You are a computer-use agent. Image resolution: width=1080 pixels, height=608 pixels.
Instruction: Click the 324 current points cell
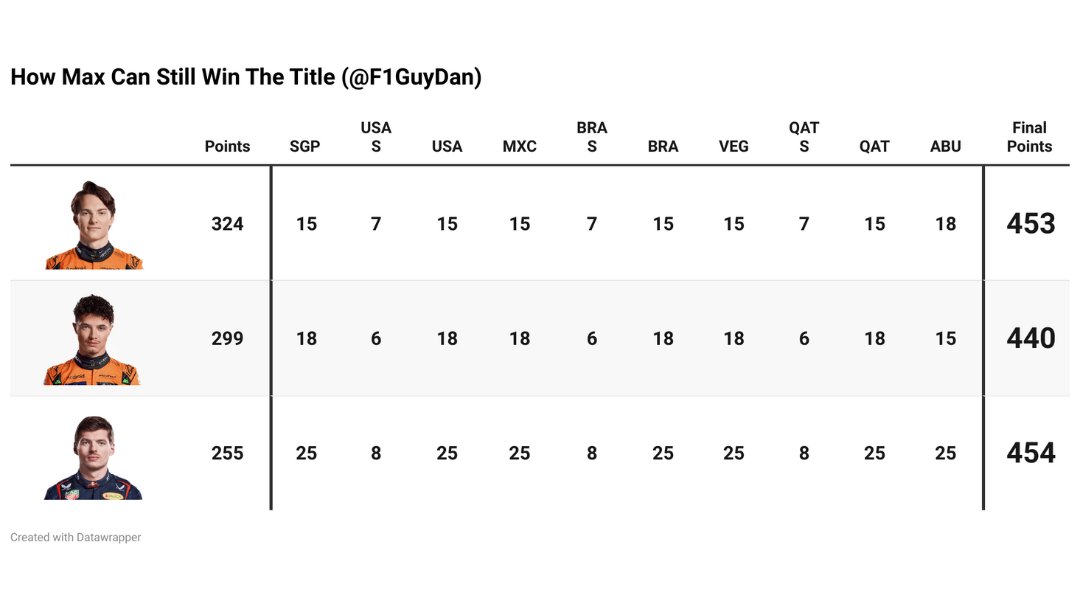tap(227, 224)
